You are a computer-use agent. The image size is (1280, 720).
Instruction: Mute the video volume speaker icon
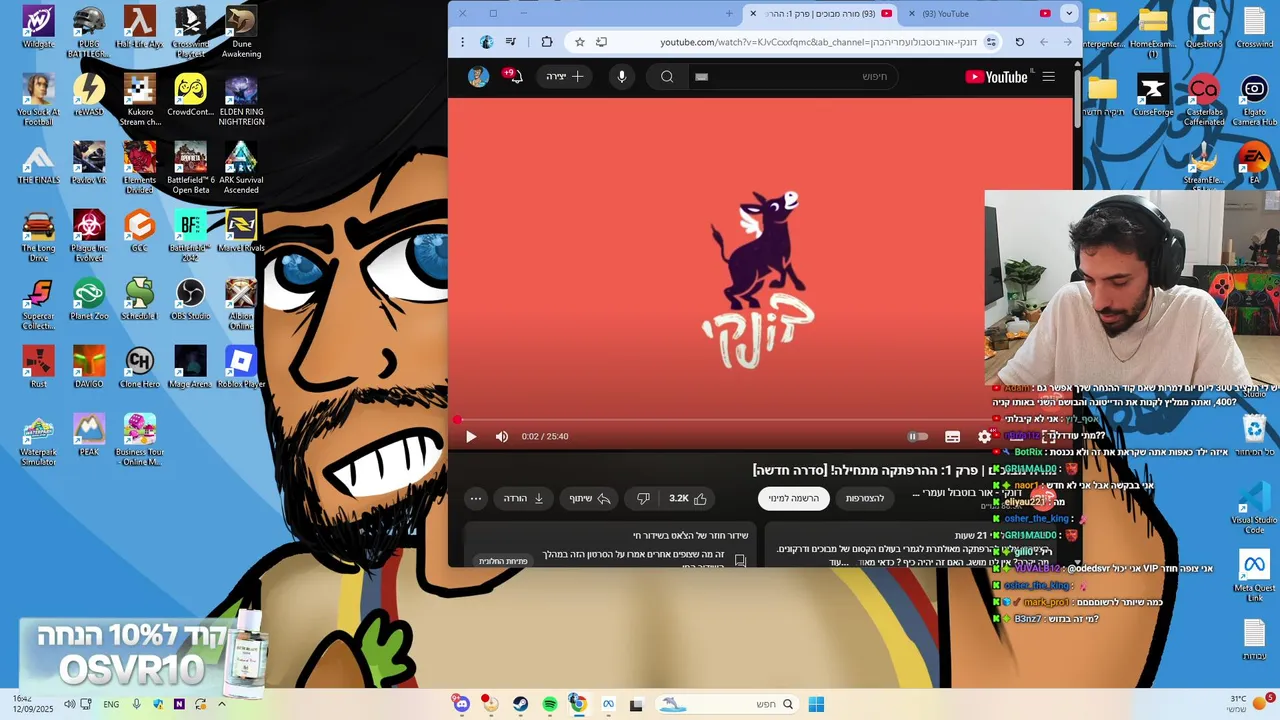coord(502,436)
